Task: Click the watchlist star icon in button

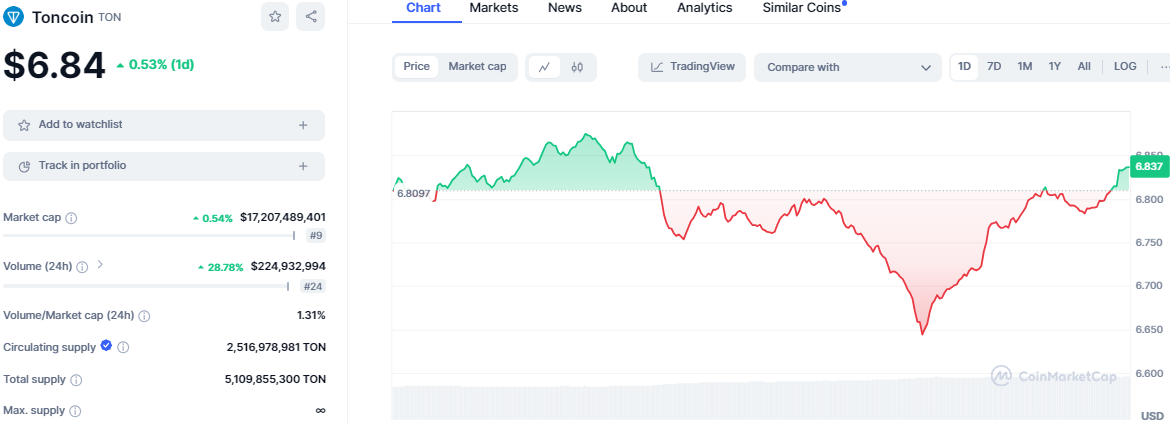Action: click(24, 125)
